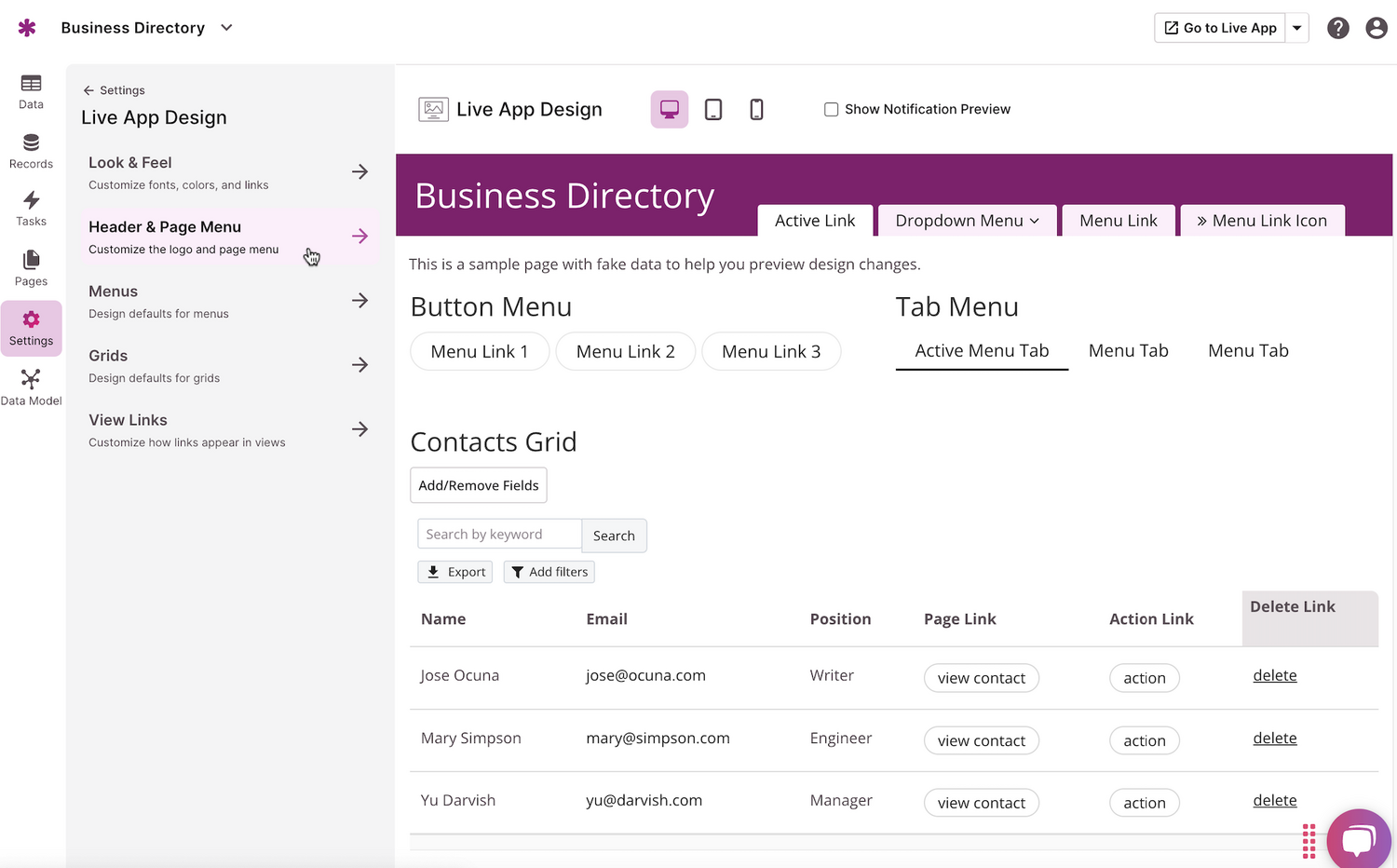Click delete link for Jose Ocuna
1397x868 pixels.
click(1274, 676)
